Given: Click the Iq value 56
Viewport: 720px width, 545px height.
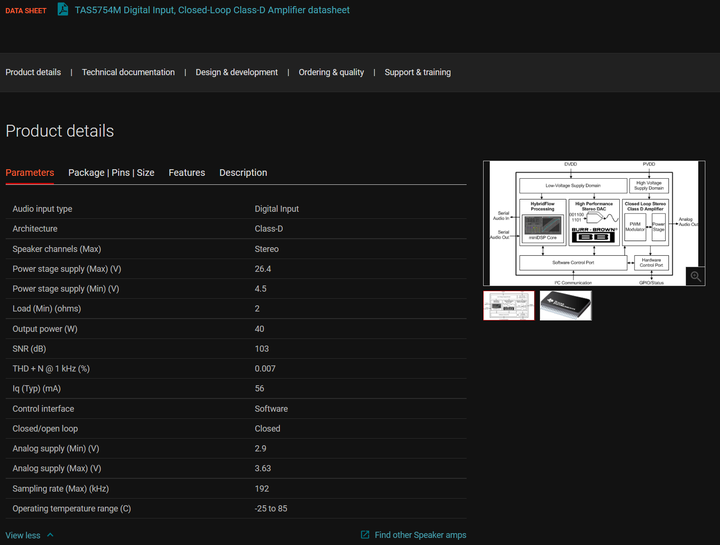Looking at the screenshot, I should click(259, 388).
